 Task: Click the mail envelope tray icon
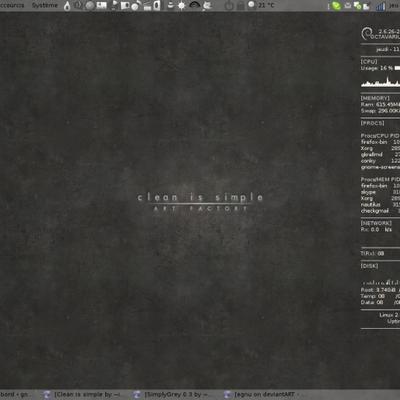(348, 5)
